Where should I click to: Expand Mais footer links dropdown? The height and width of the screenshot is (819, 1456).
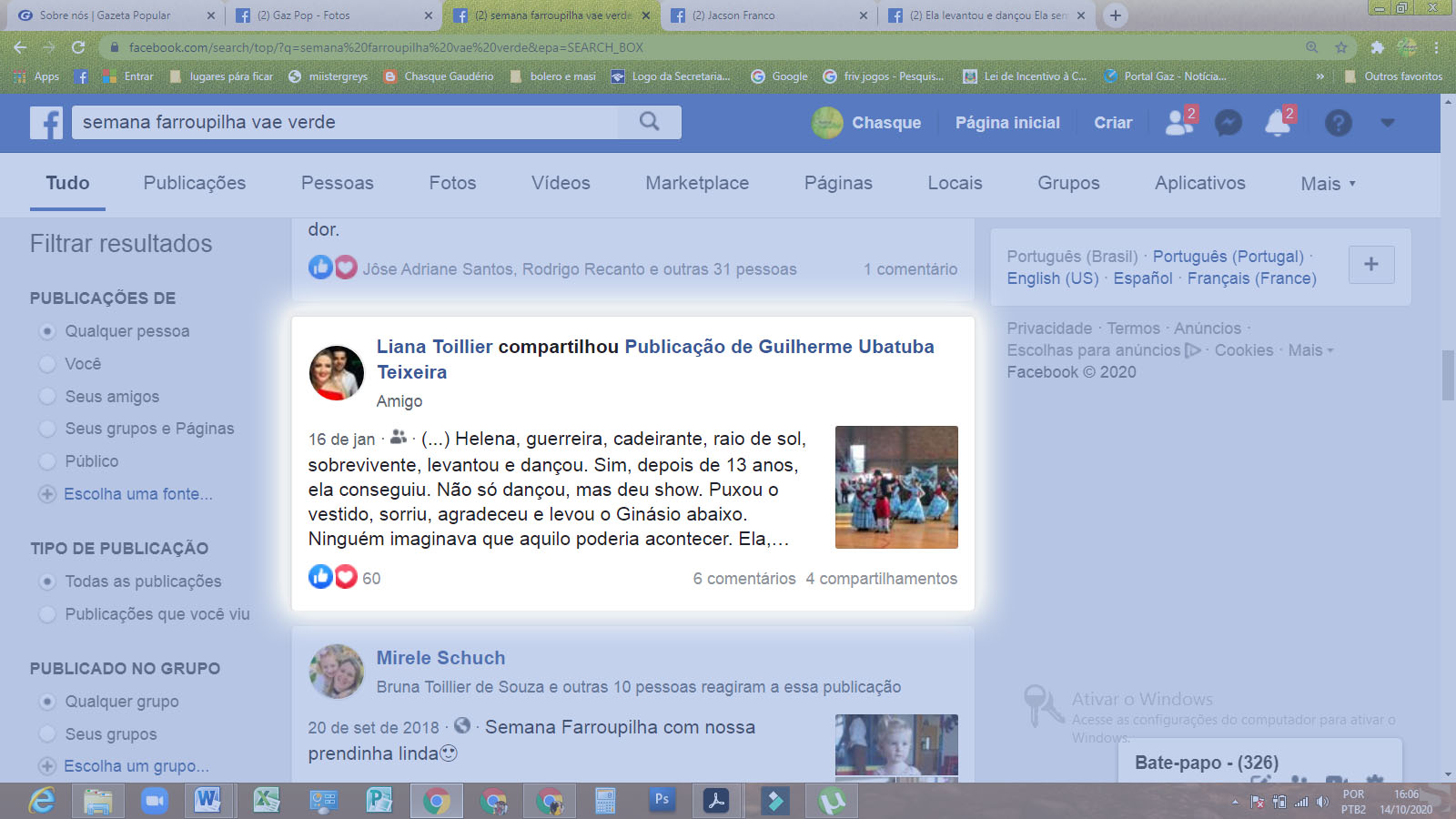pyautogui.click(x=1310, y=350)
